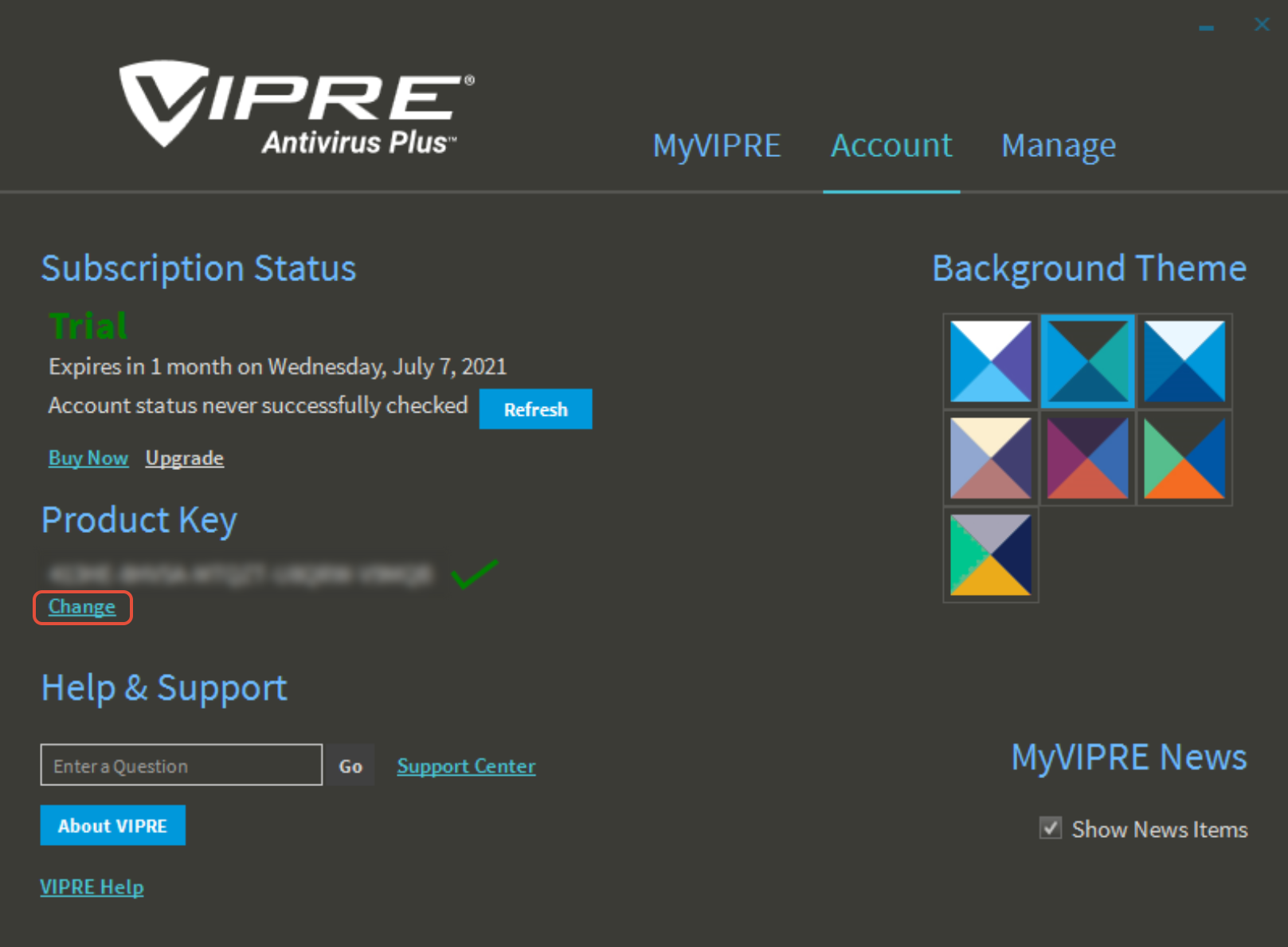Select the blue-purple background theme swatch
The width and height of the screenshot is (1288, 947).
pyautogui.click(x=990, y=361)
